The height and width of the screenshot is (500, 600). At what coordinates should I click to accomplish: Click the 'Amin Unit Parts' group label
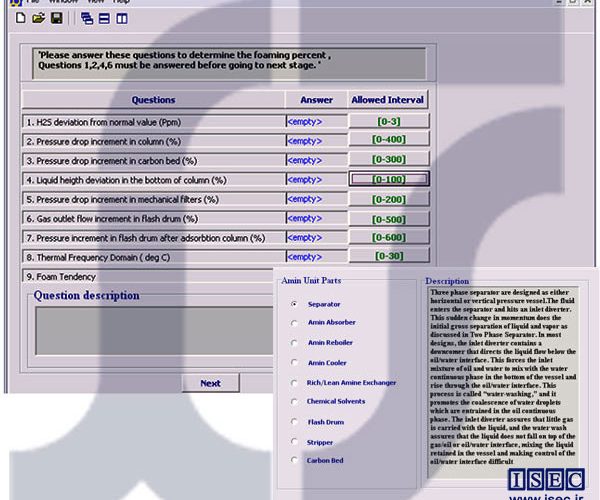pyautogui.click(x=311, y=280)
